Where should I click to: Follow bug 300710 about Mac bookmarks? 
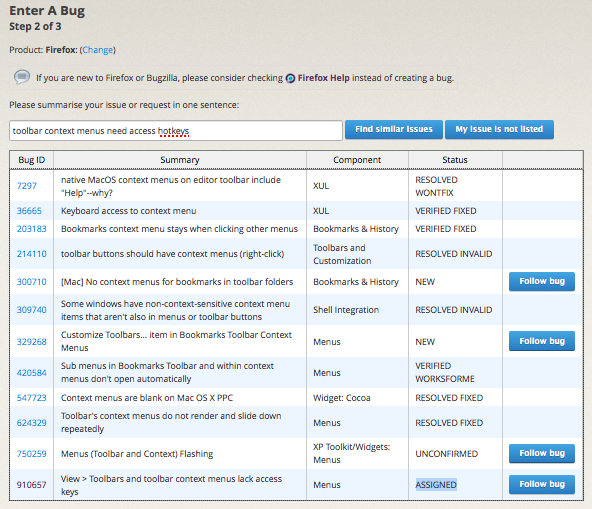click(x=542, y=281)
